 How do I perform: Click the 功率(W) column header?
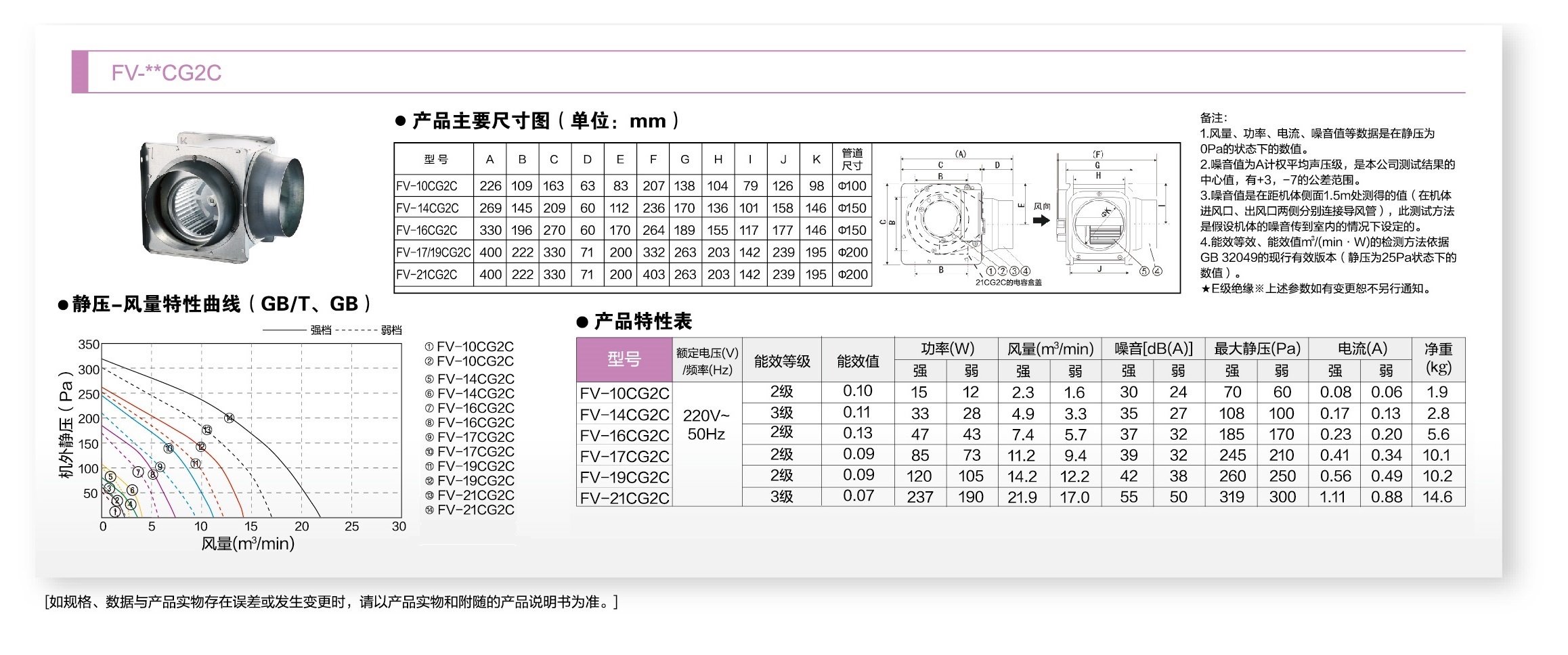click(x=946, y=348)
